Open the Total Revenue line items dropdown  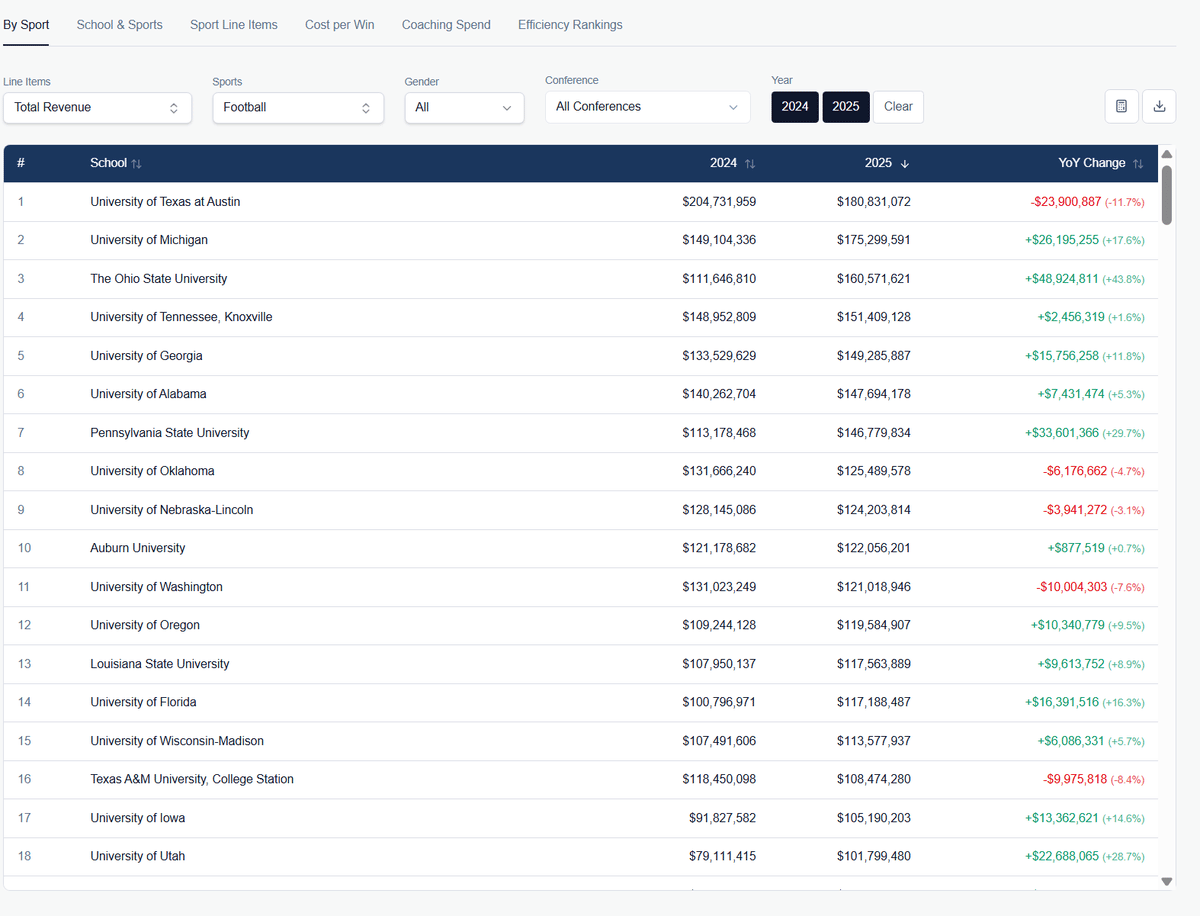click(97, 108)
